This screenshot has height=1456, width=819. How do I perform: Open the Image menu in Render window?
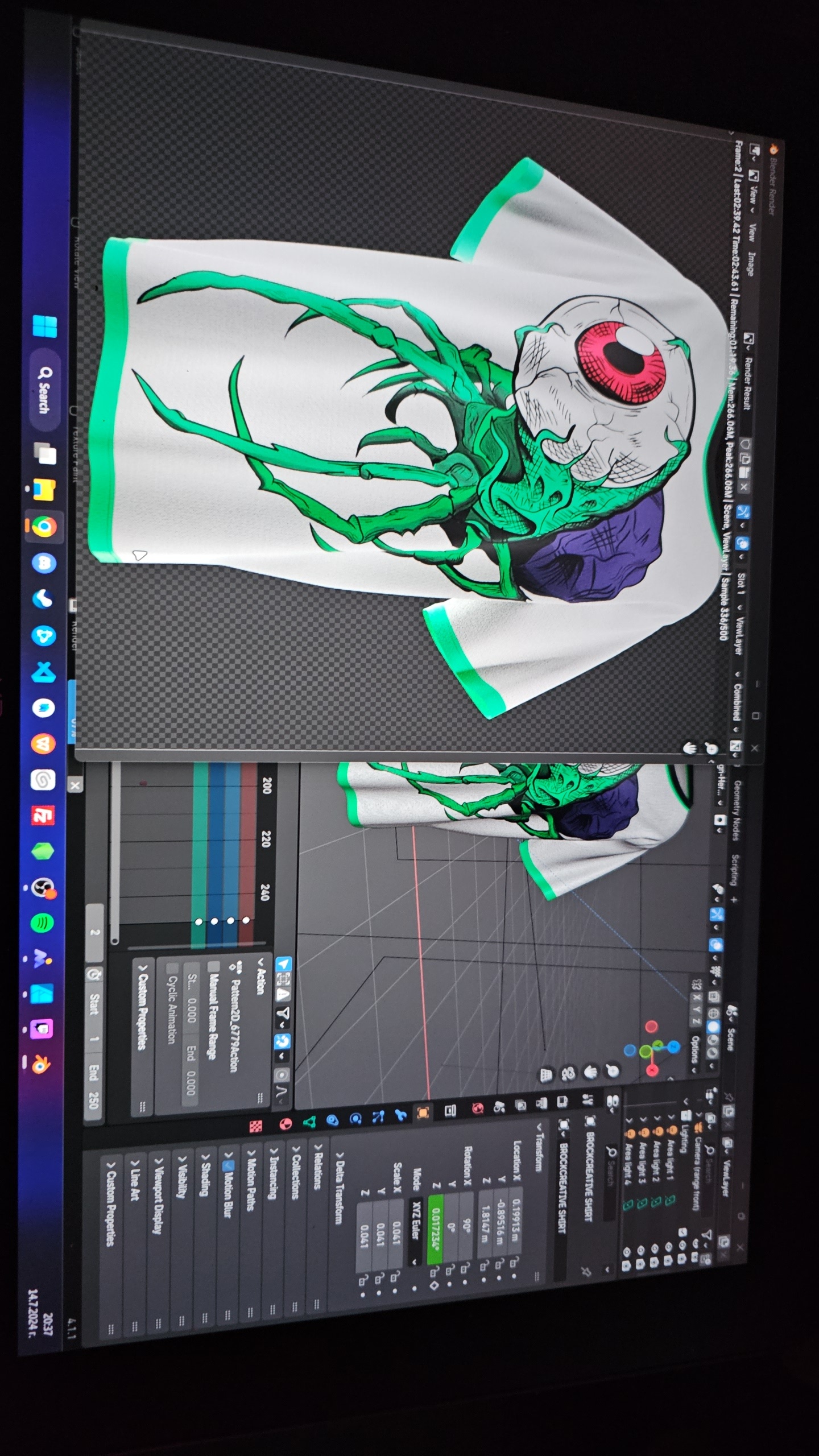[749, 264]
